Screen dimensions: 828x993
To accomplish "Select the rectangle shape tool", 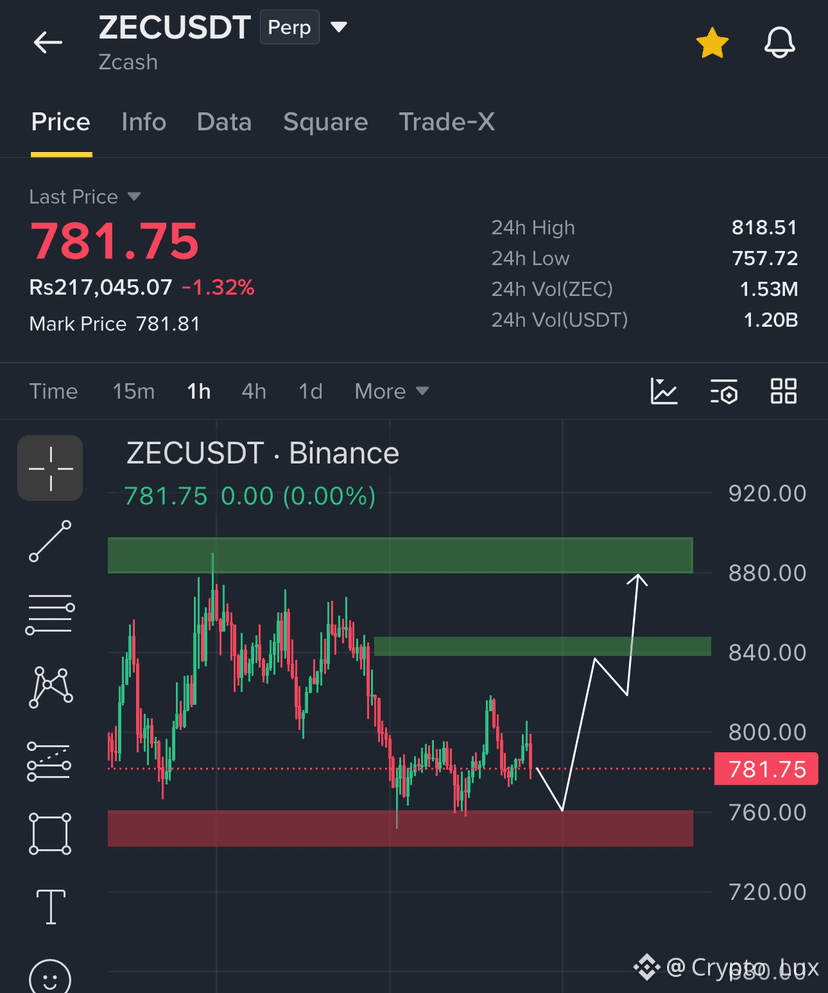I will [50, 834].
